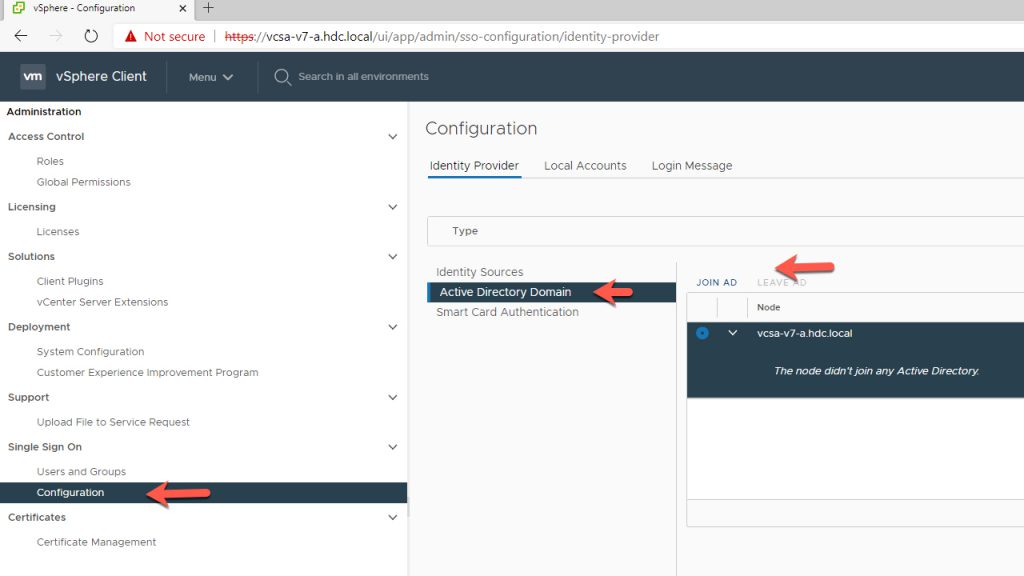This screenshot has height=576, width=1024.
Task: Select Smart Card Authentication
Action: 507,312
